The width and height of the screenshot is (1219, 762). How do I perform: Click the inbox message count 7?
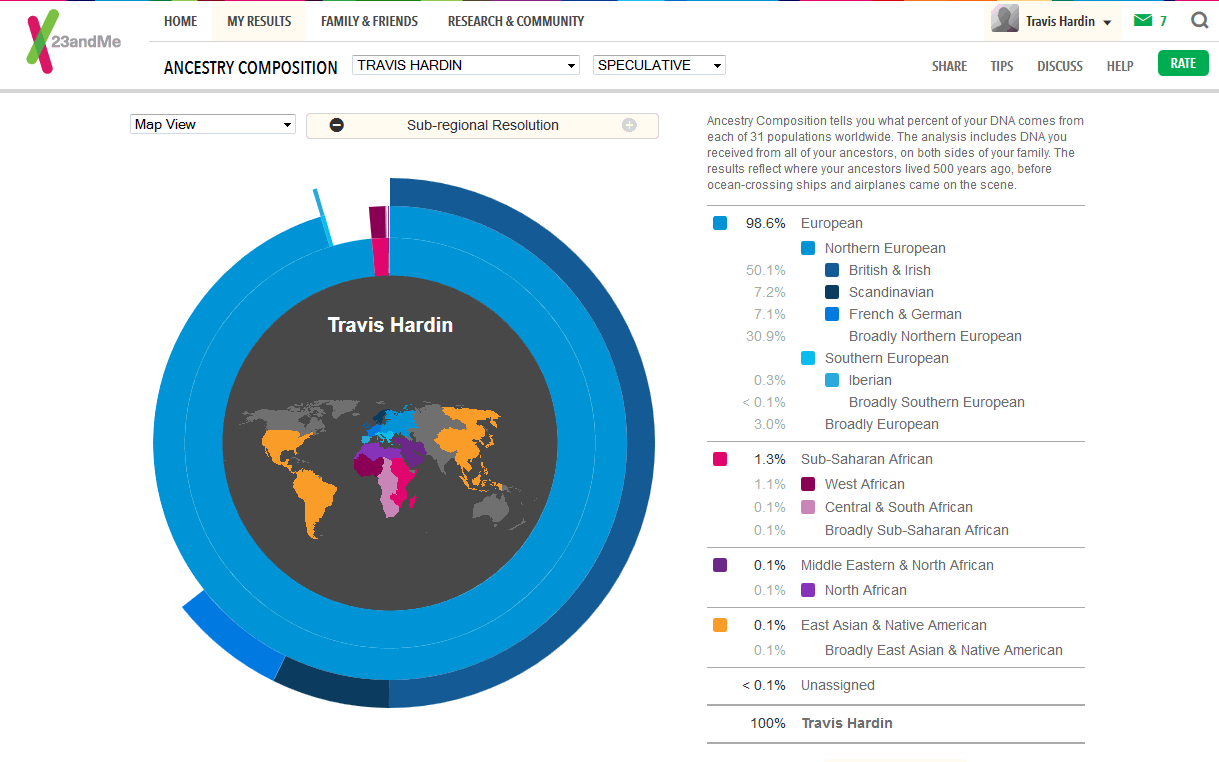click(1163, 21)
